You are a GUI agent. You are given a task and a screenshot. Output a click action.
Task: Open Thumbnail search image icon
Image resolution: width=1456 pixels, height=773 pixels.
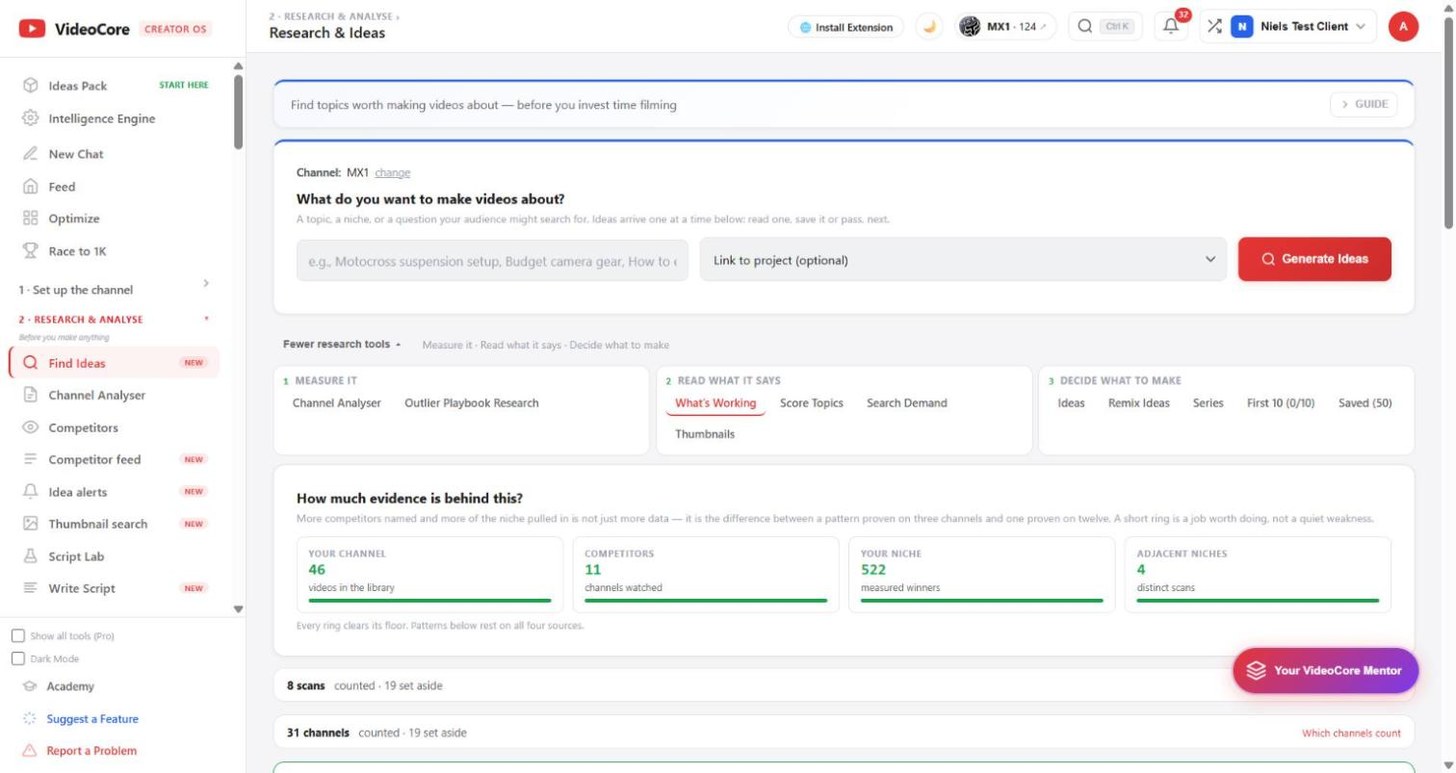click(x=30, y=524)
